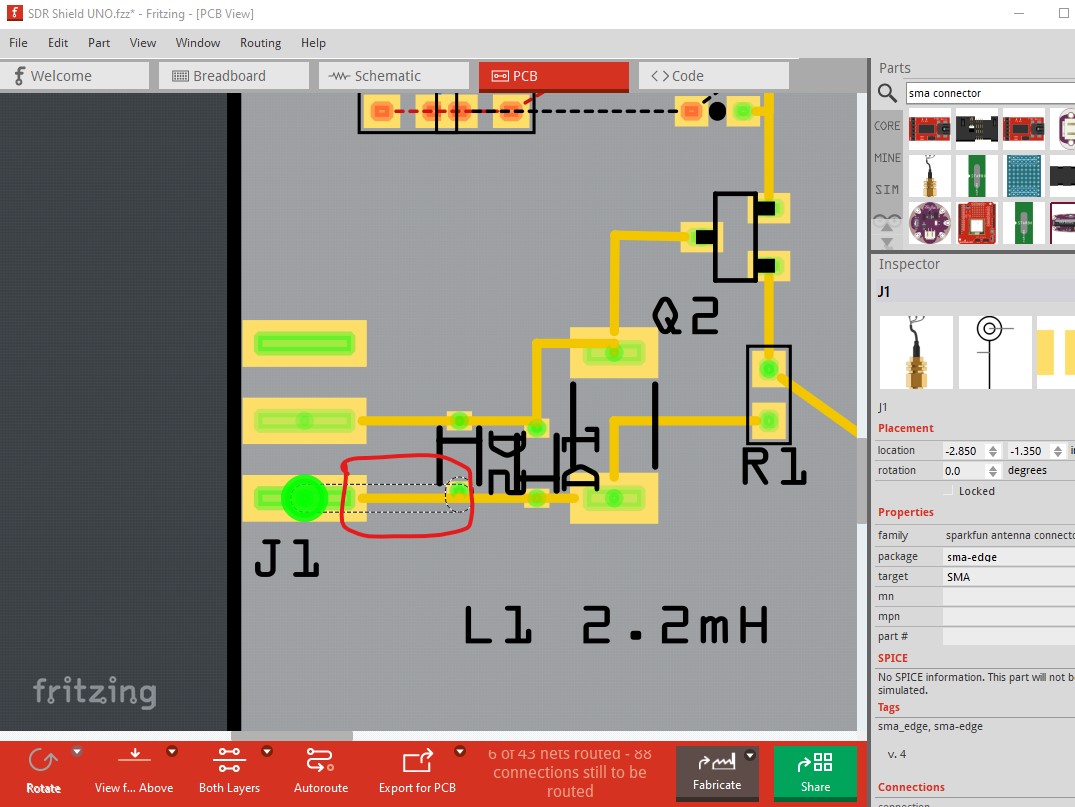Open the Fabricate dropdown arrow
The image size is (1075, 807).
pyautogui.click(x=750, y=756)
